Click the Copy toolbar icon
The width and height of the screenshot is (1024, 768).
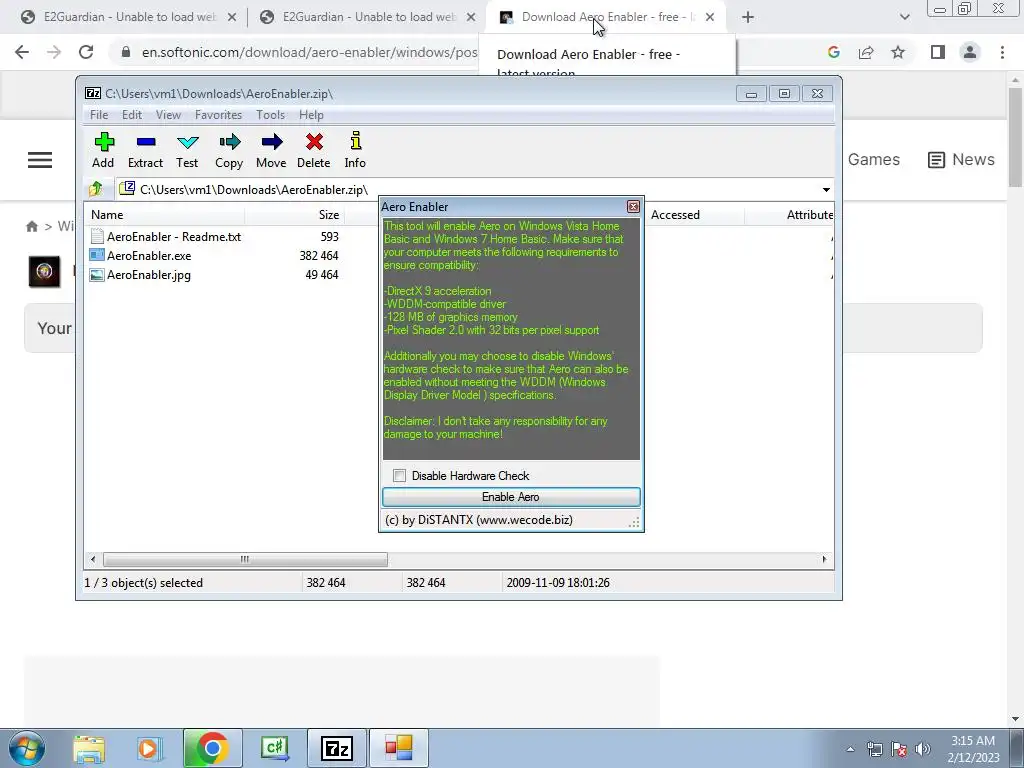[229, 150]
